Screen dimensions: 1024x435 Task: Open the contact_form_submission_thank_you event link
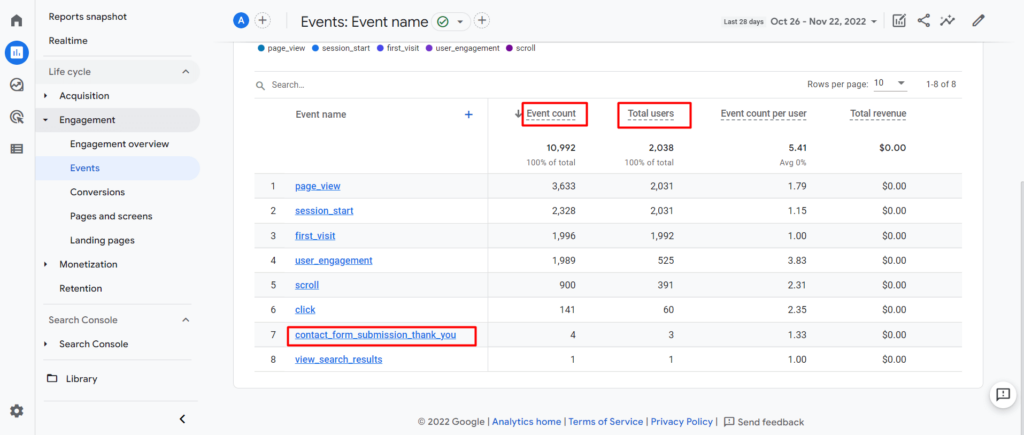(x=376, y=335)
